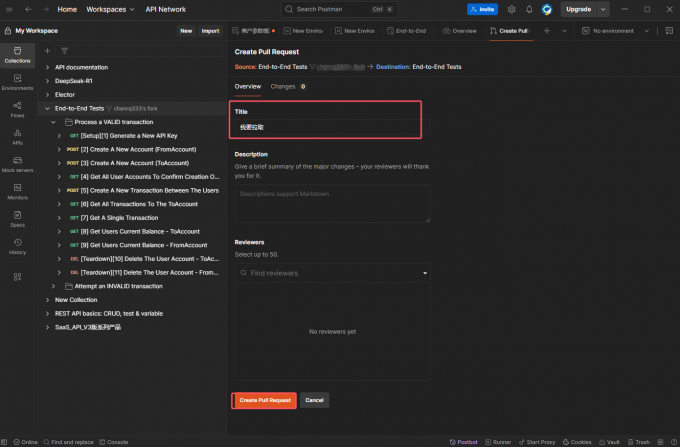680x447 pixels.
Task: Click Find and replace in status bar
Action: tap(69, 442)
